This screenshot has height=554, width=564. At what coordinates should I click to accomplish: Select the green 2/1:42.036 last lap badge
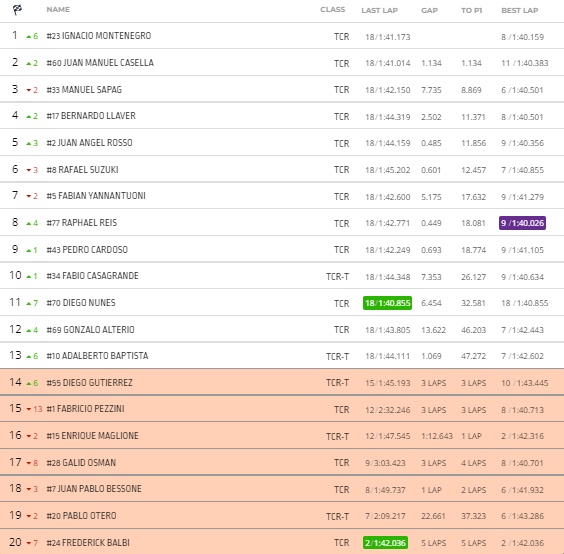click(385, 542)
